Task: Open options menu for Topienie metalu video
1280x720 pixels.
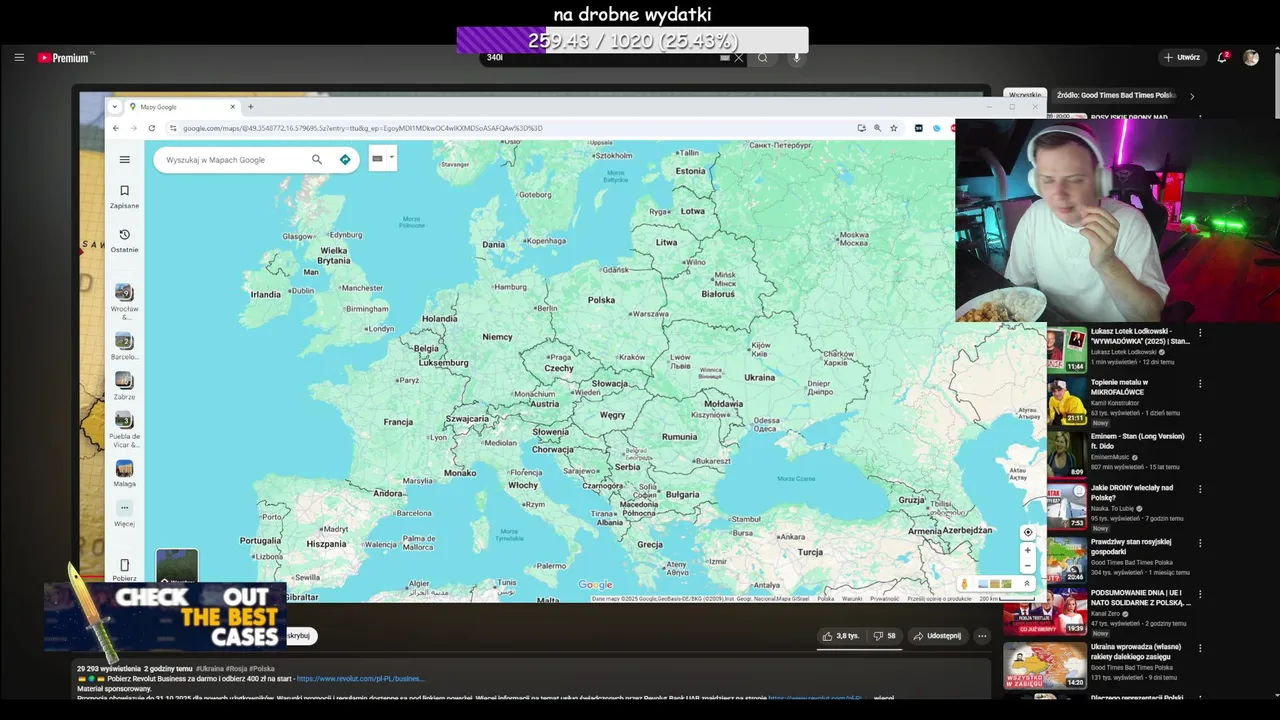Action: coord(1200,384)
